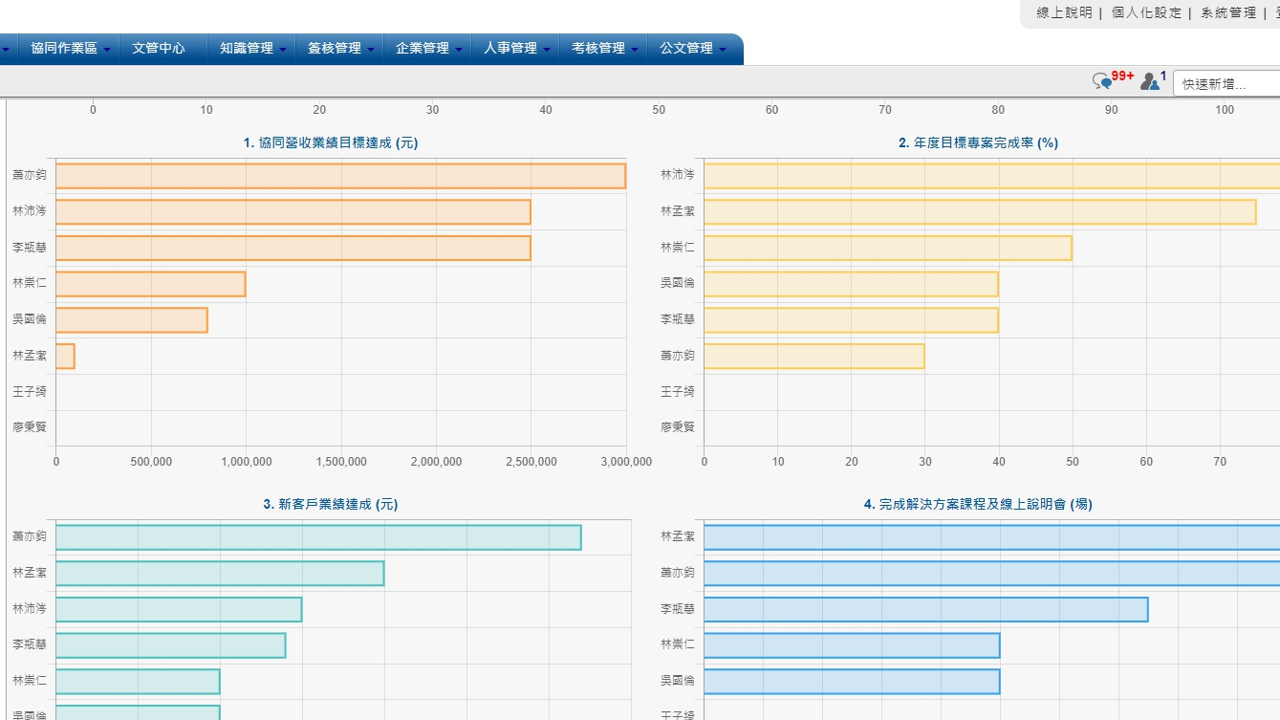The image size is (1280, 720).
Task: Open the 人事管理 dropdown
Action: click(515, 48)
